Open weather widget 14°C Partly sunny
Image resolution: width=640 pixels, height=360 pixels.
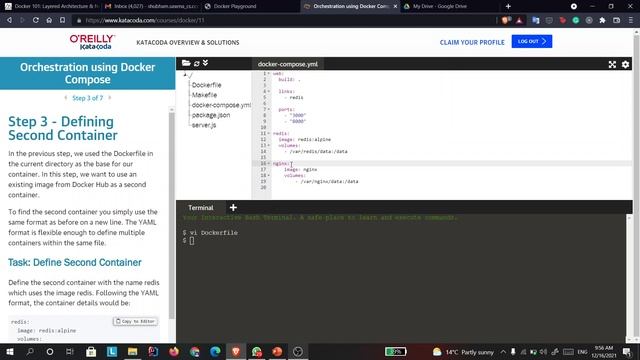(463, 351)
